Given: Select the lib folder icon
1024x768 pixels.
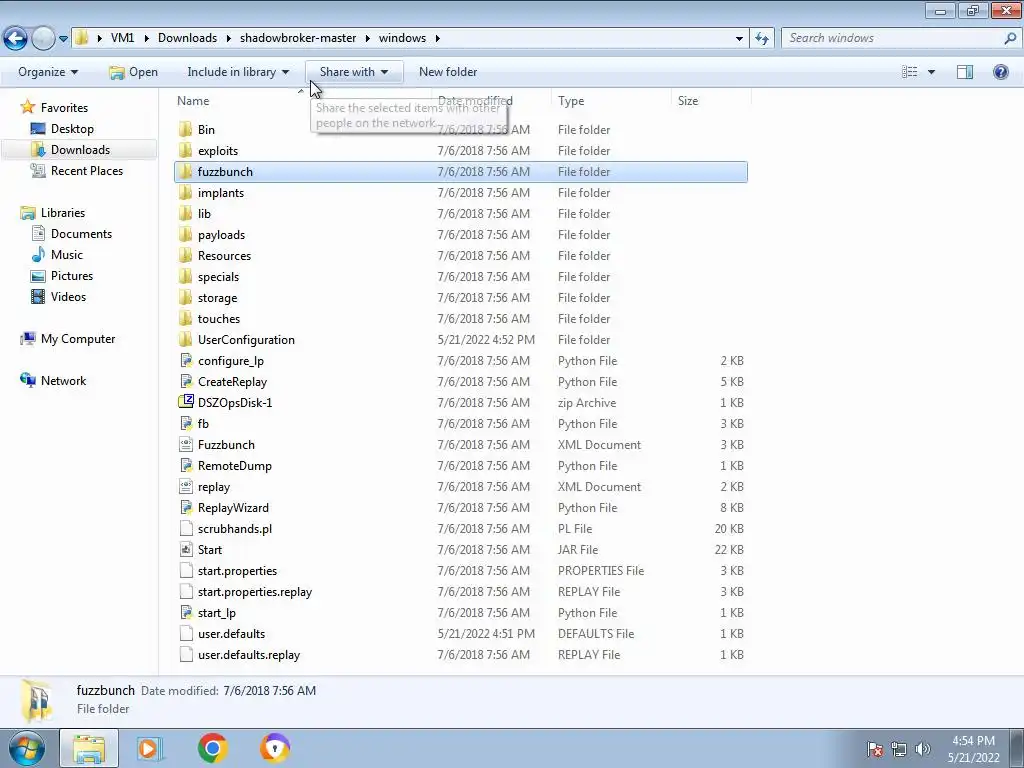Looking at the screenshot, I should click(x=185, y=213).
